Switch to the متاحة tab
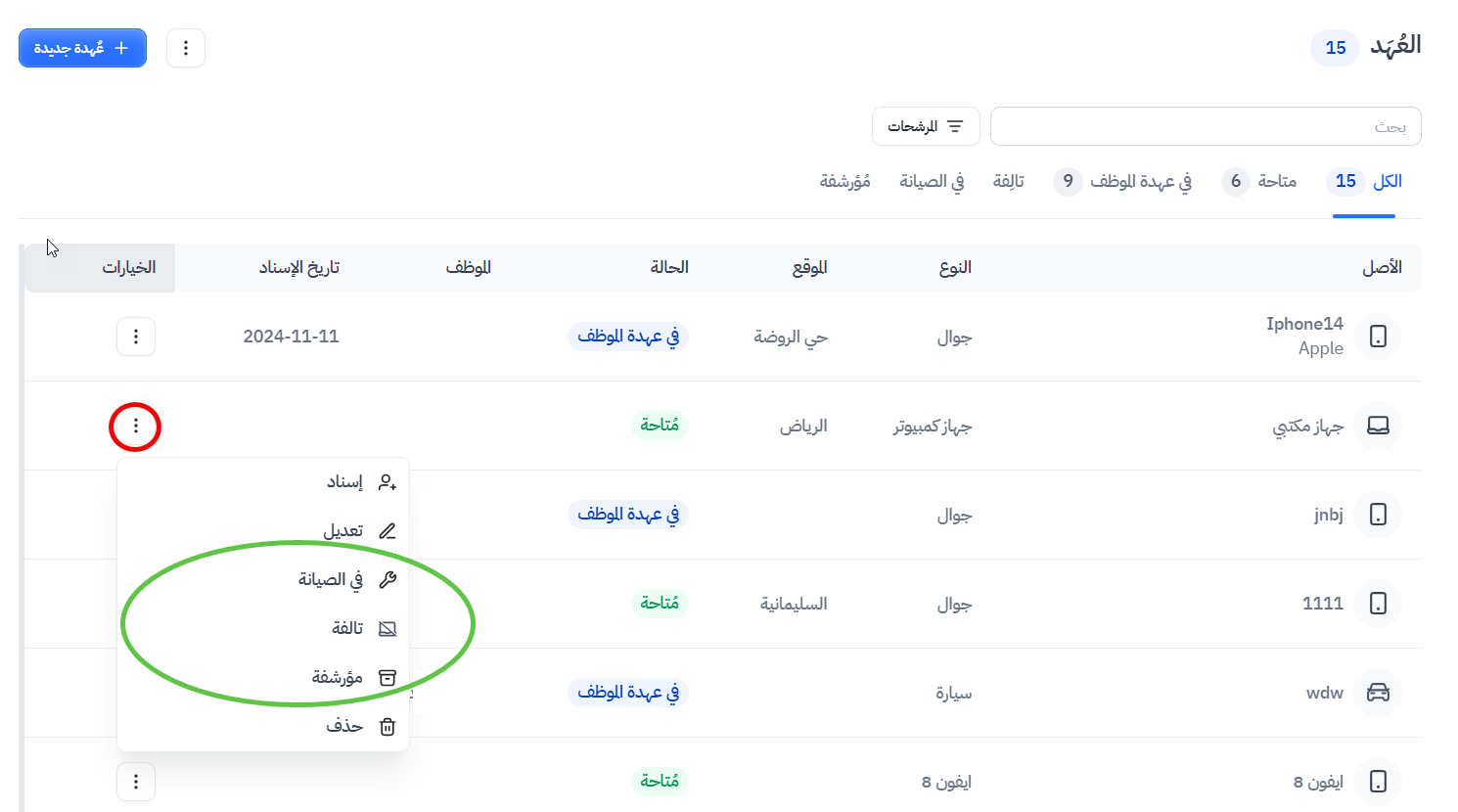This screenshot has height=812, width=1458. coord(1260,181)
